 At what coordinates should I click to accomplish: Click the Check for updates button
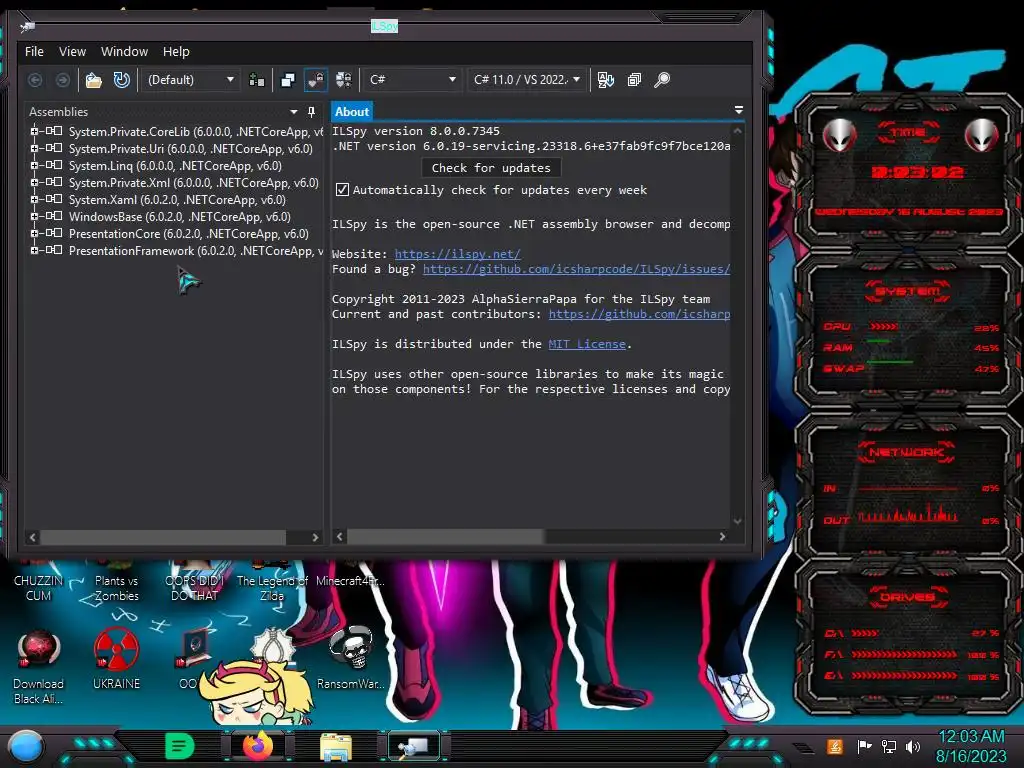pyautogui.click(x=491, y=168)
